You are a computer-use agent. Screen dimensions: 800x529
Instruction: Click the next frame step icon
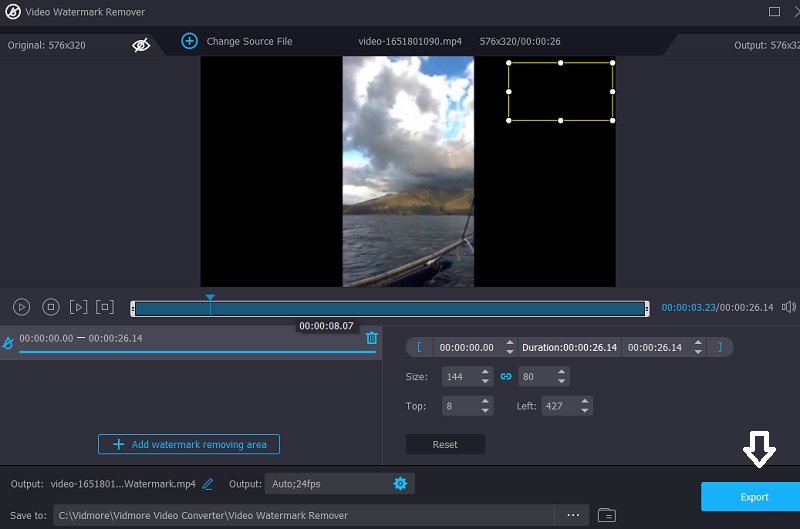79,307
